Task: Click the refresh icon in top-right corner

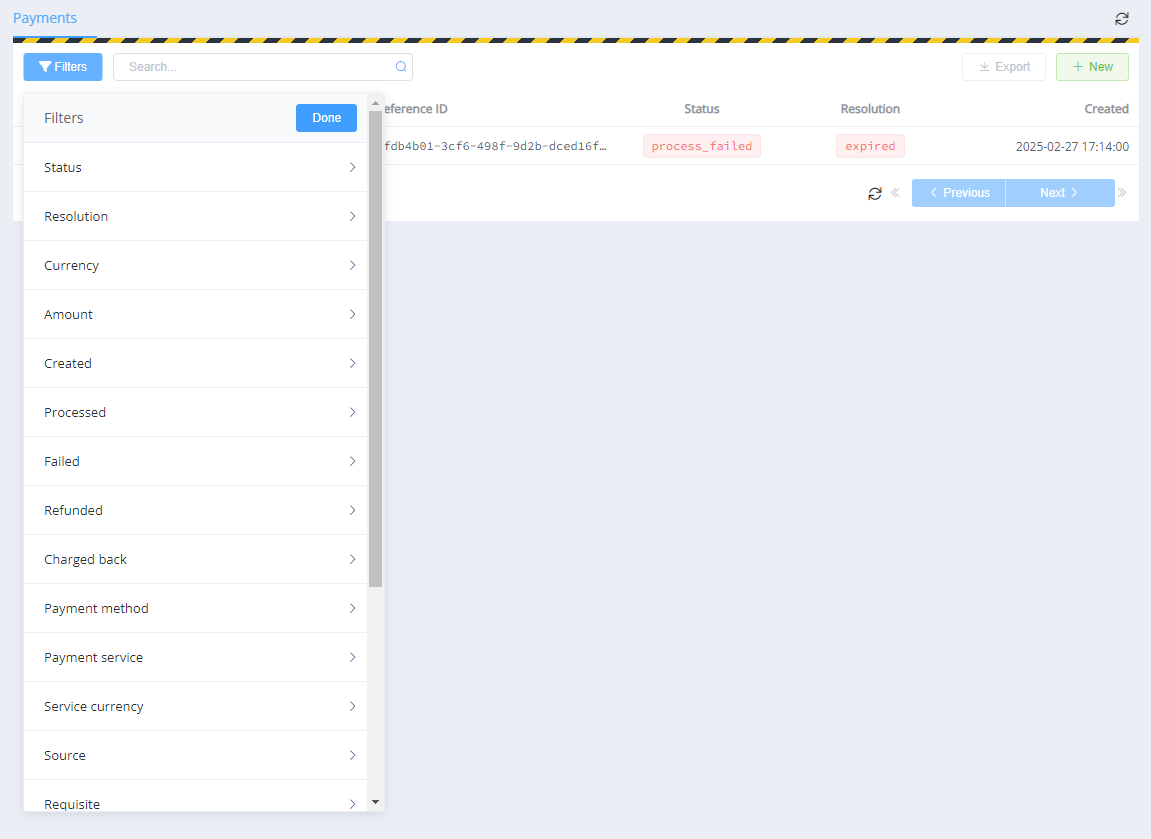Action: click(1122, 19)
